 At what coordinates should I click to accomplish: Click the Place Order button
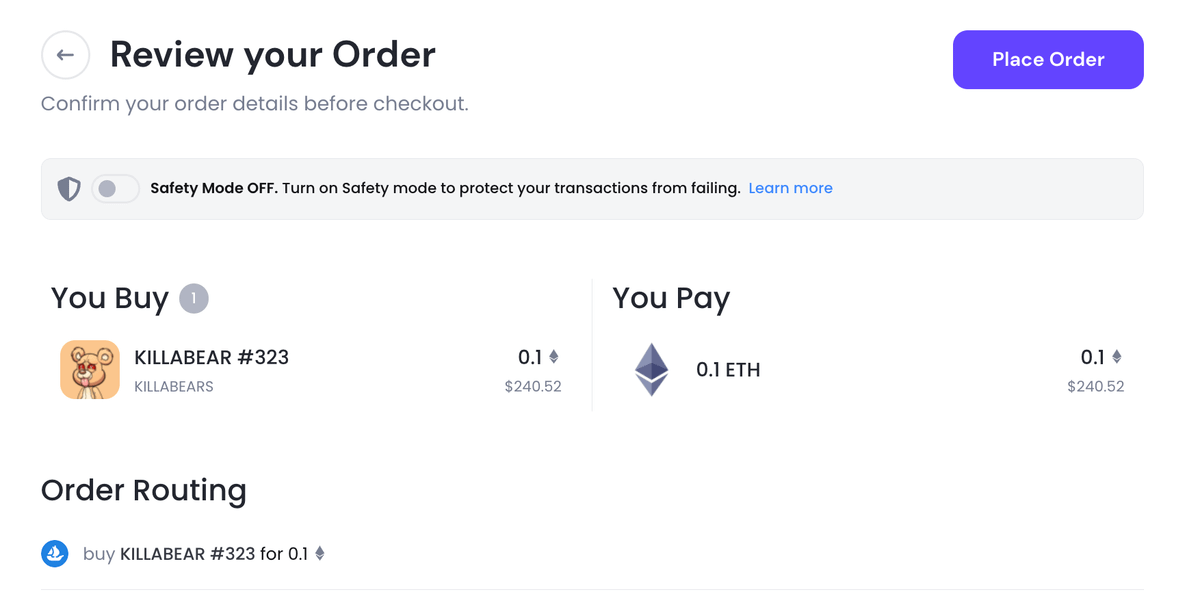coord(1047,60)
